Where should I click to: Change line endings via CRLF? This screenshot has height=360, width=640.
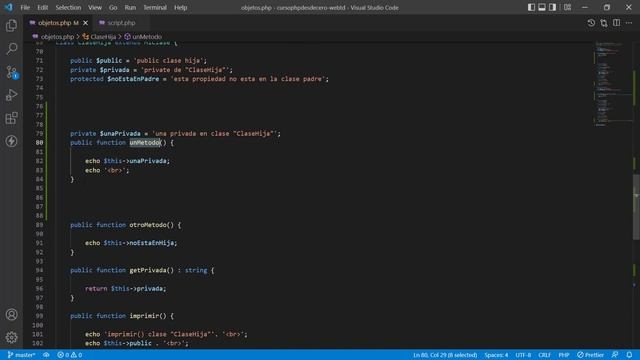[x=544, y=355]
